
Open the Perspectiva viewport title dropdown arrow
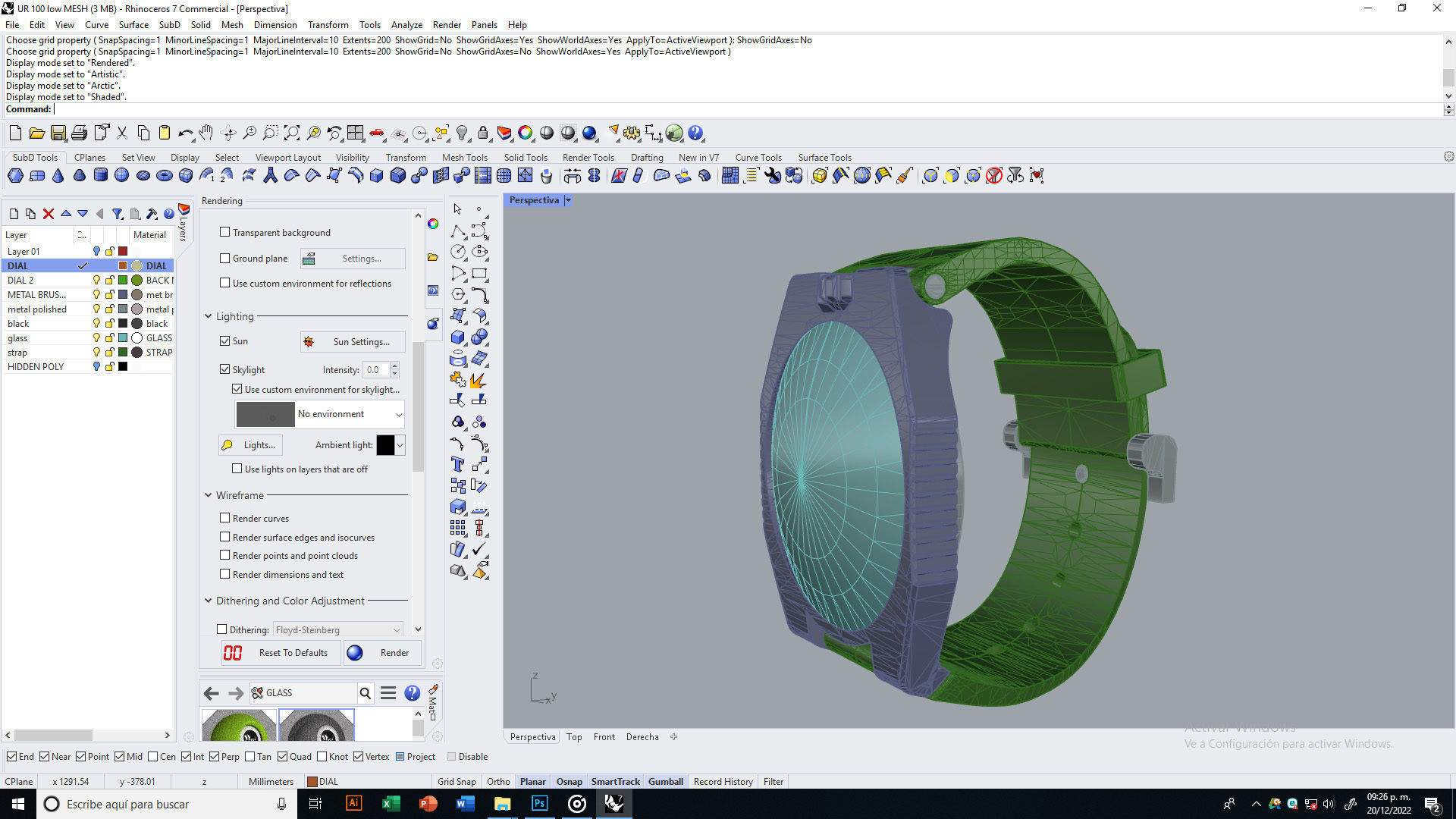[568, 200]
